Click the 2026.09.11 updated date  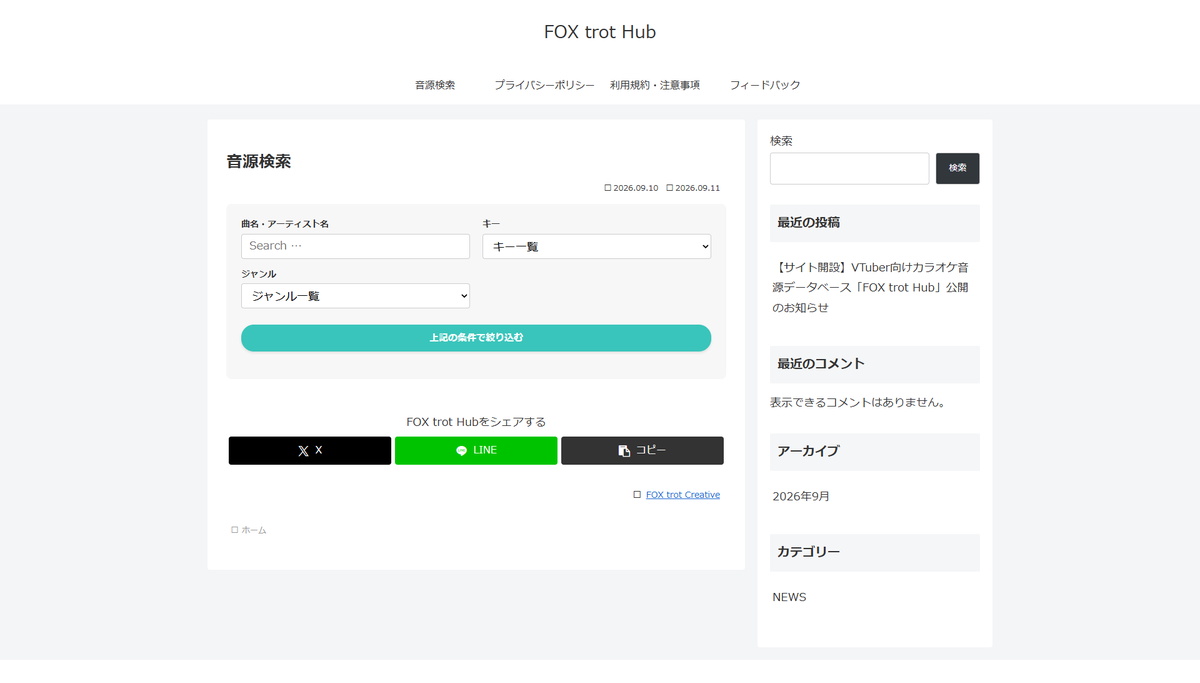point(698,188)
